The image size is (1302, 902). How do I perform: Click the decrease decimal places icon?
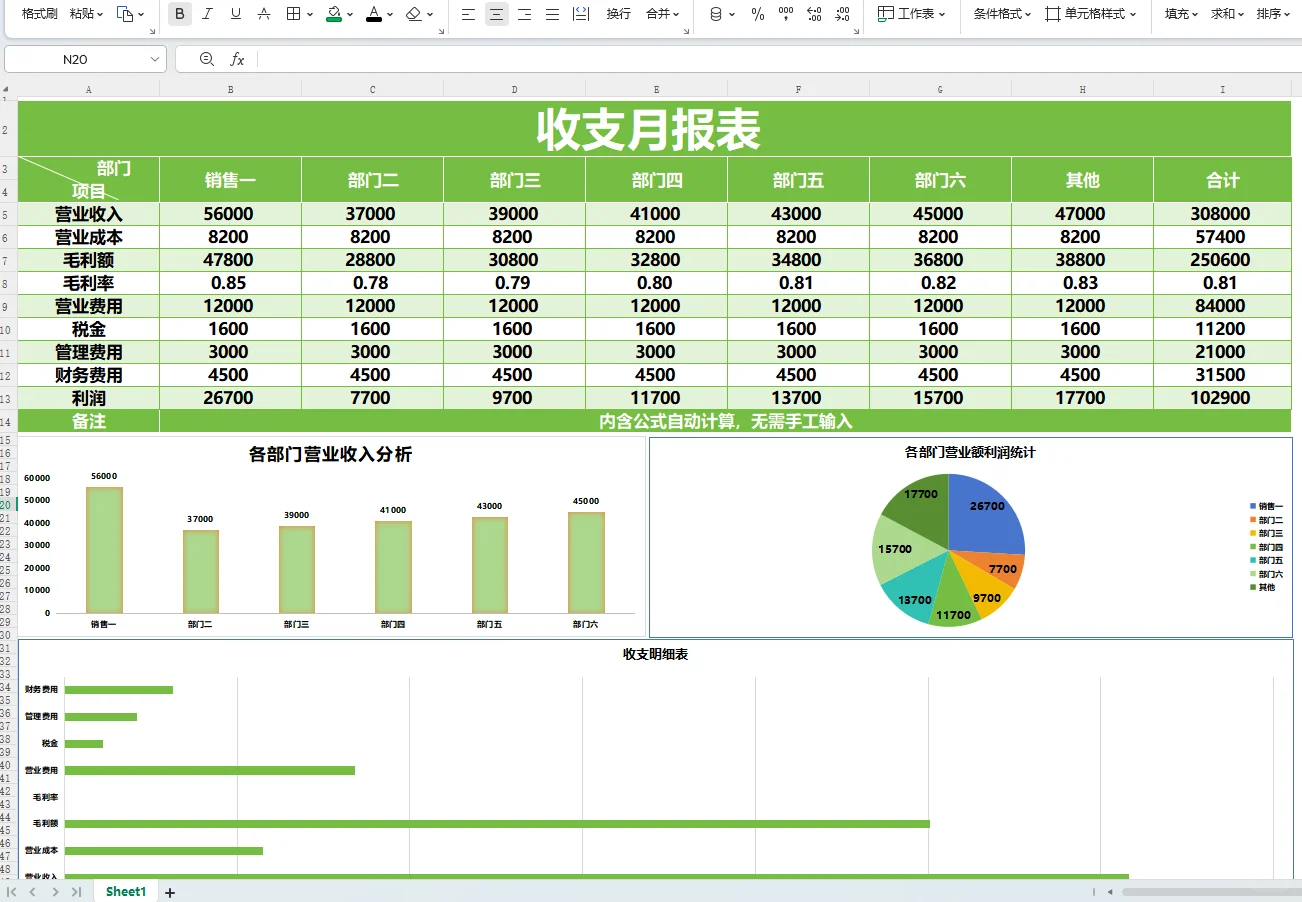tap(845, 14)
